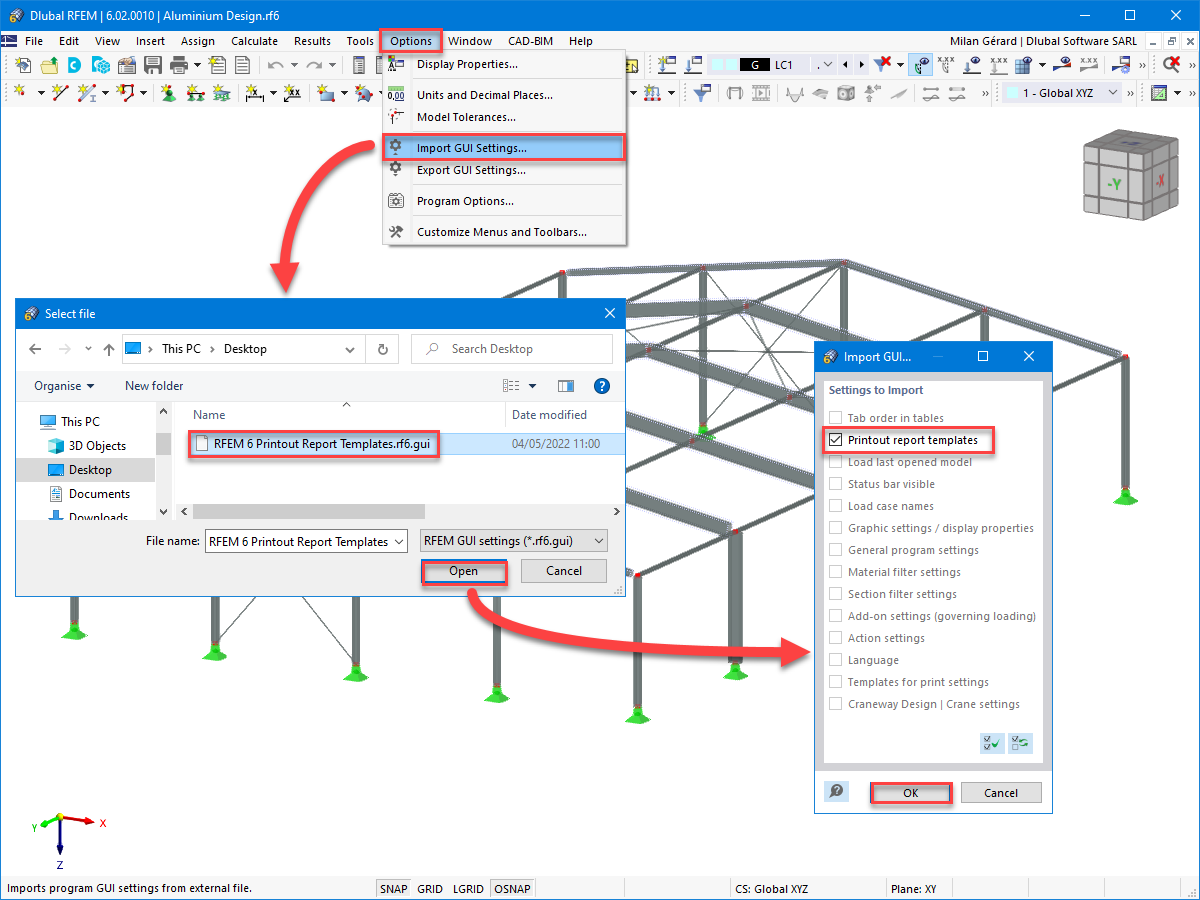Screen dimensions: 1200x900
Task: Select the New Node tool icon
Action: (20, 93)
